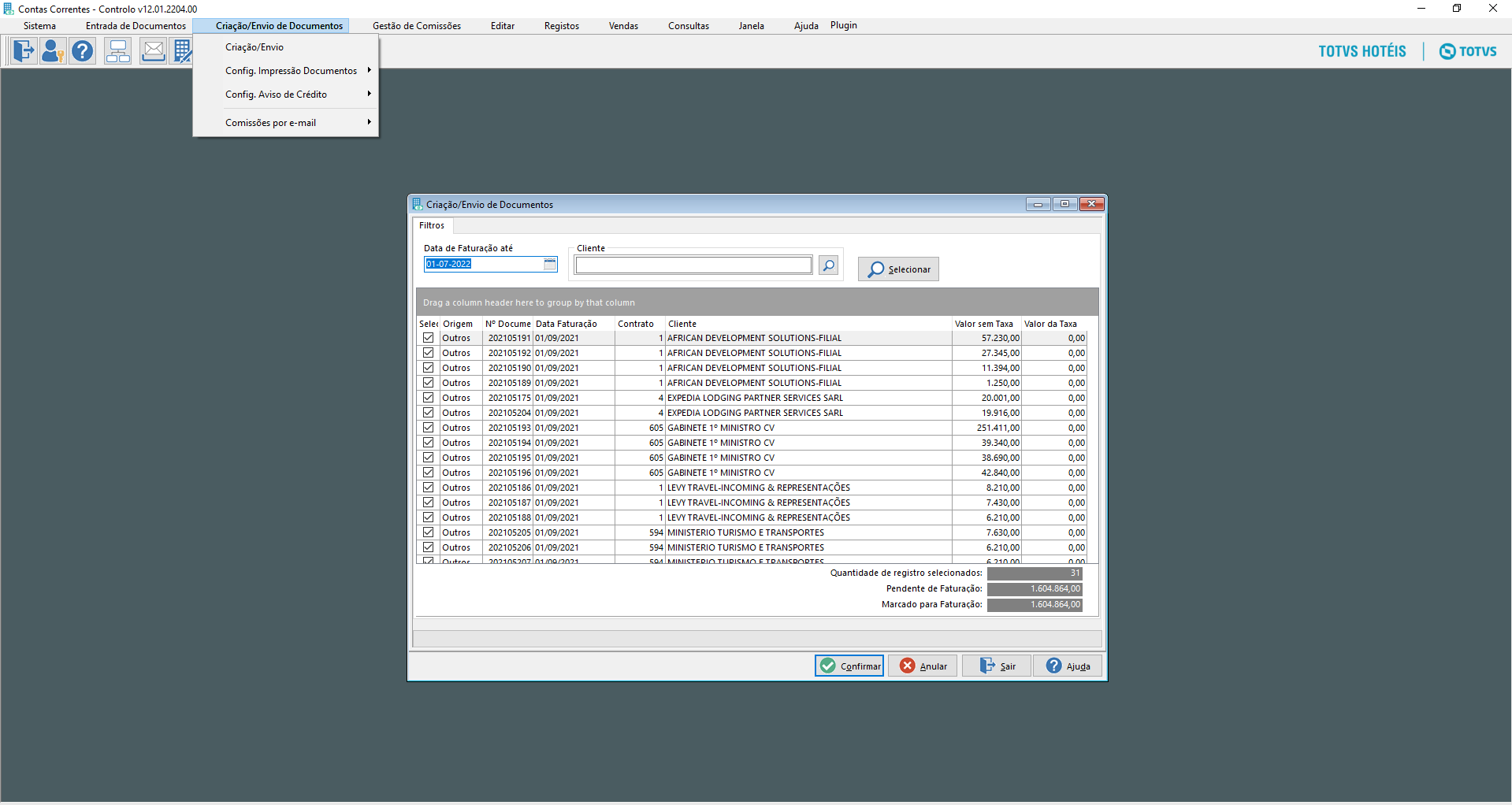Screen dimensions: 1512x805
Task: Click the TOTVS logo in header
Action: [1468, 52]
